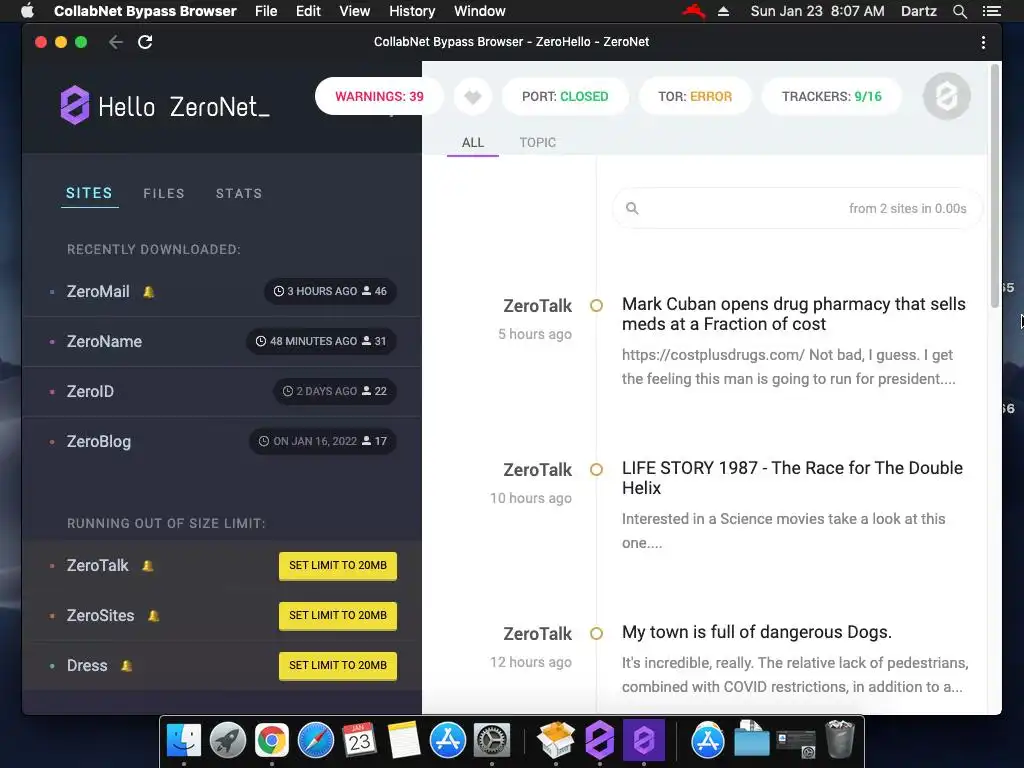
Task: Open System Preferences gear in dock
Action: [491, 741]
